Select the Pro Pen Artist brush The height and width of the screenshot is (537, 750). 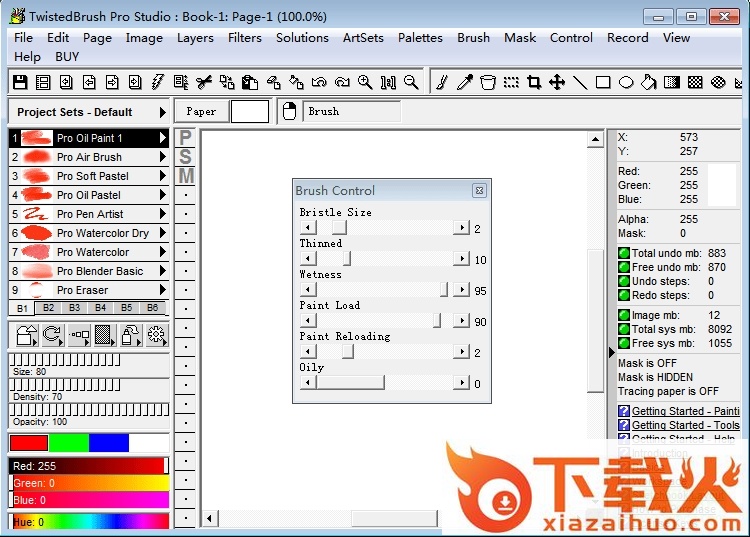[88, 214]
